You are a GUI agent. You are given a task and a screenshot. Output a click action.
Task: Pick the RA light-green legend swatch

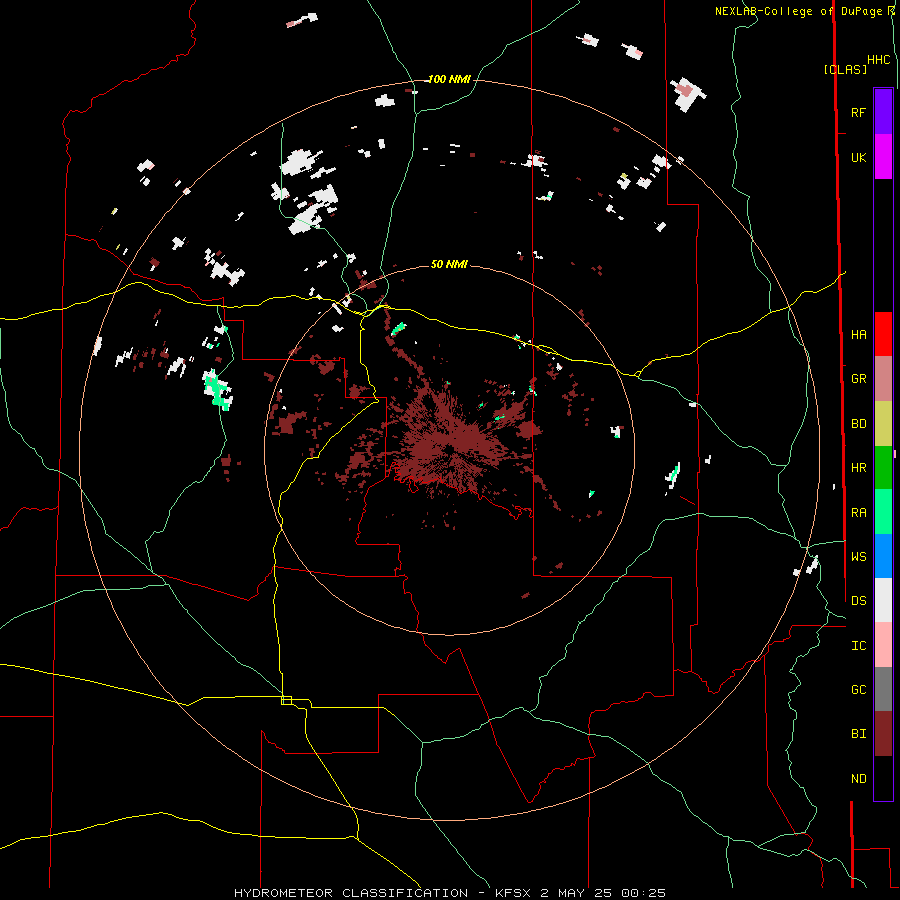[883, 512]
